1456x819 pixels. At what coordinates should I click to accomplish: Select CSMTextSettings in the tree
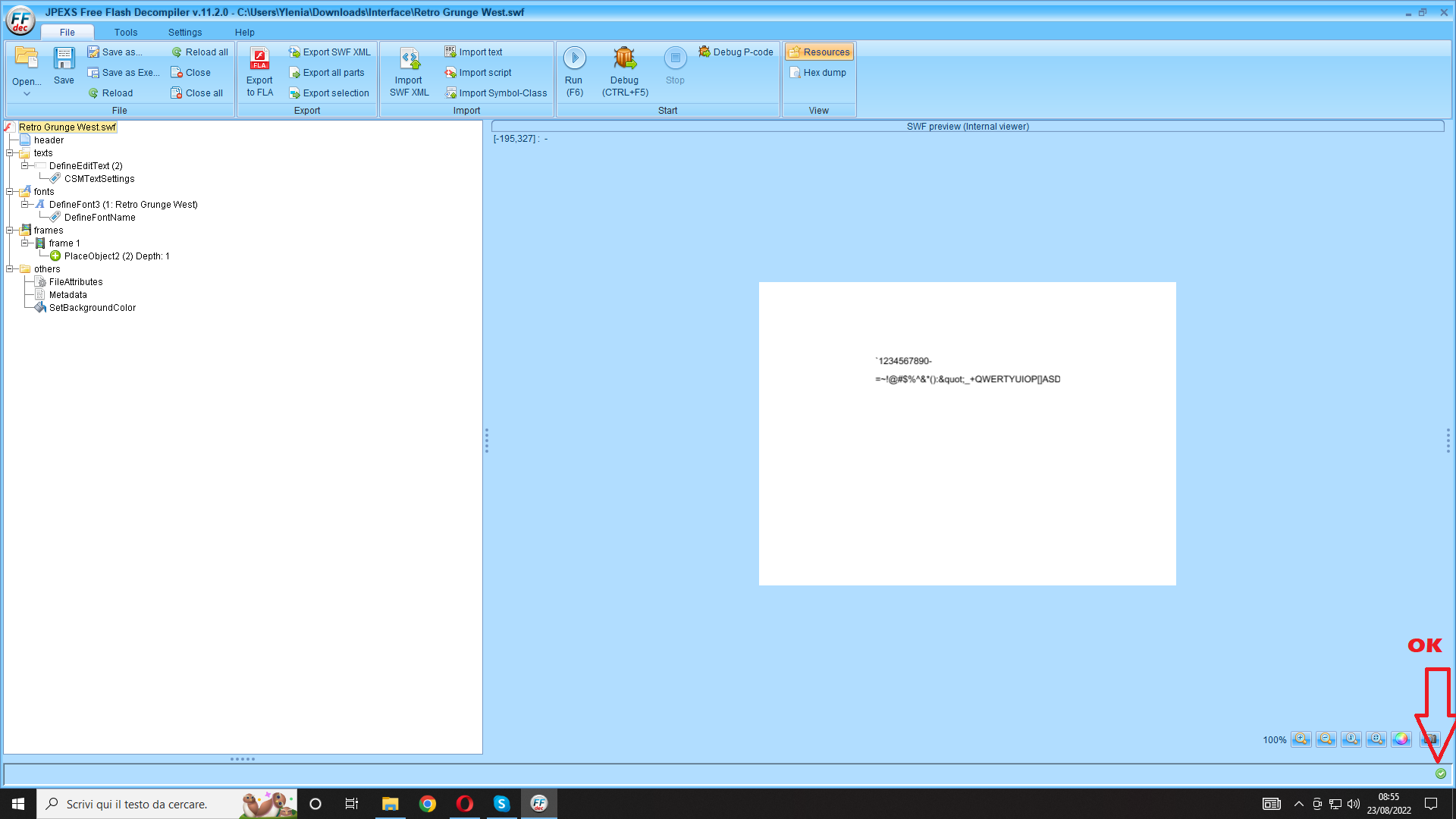[x=99, y=179]
